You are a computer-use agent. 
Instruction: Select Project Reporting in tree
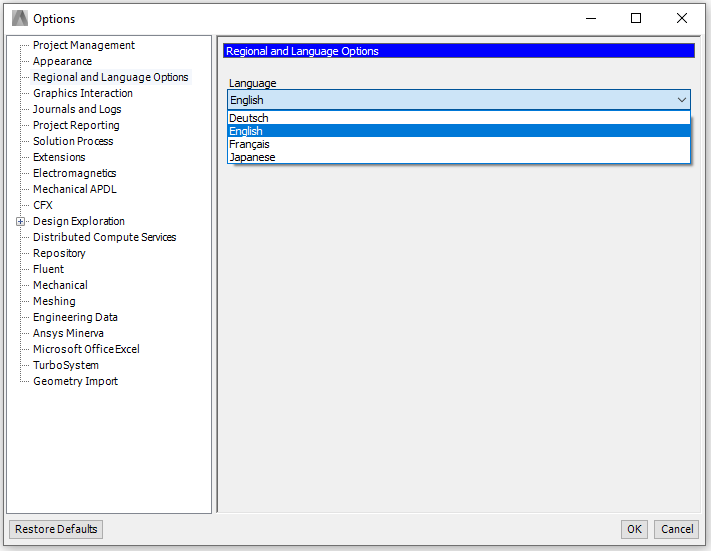pos(76,125)
